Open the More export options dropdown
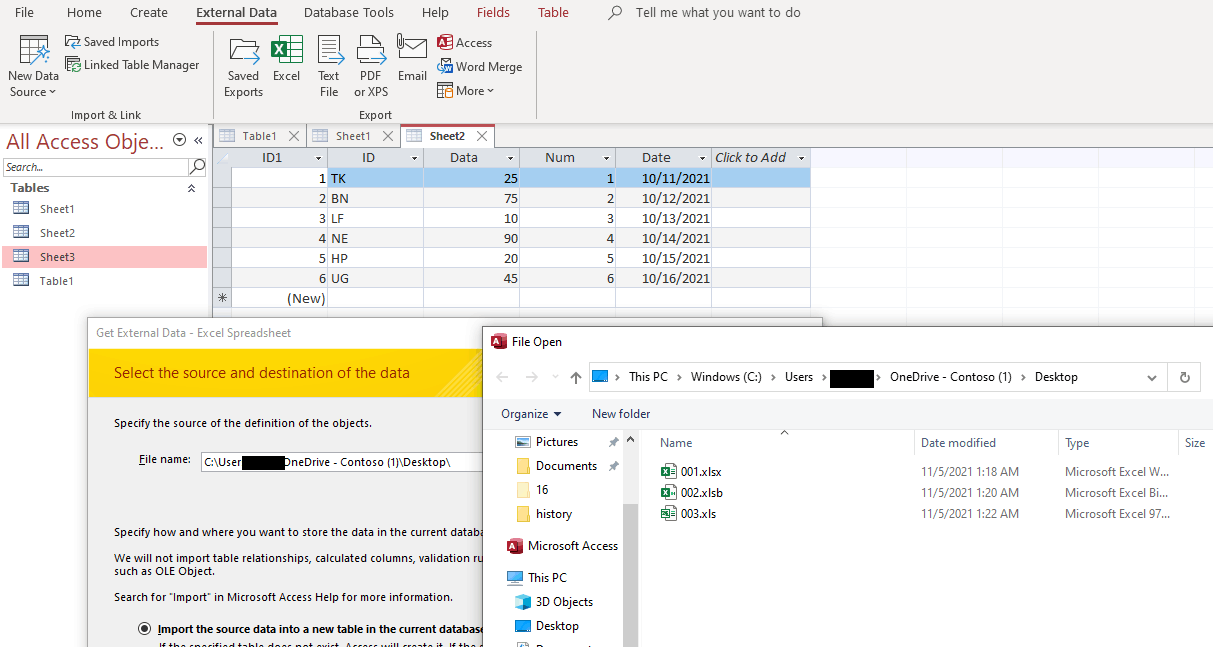Viewport: 1213px width, 647px height. 466,91
